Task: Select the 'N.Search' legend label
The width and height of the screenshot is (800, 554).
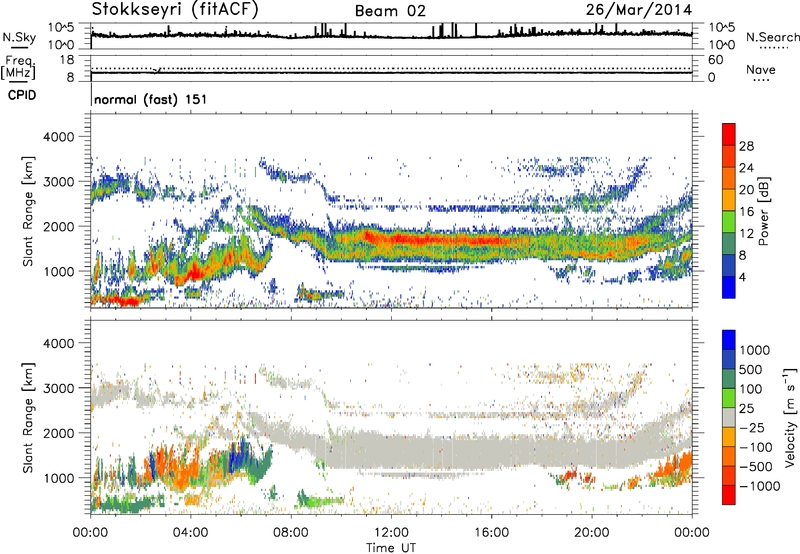Action: (772, 37)
